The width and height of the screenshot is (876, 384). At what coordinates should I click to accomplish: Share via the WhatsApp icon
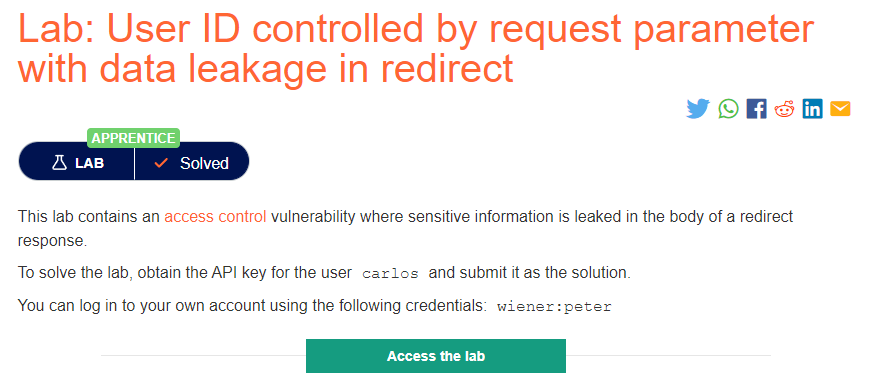click(x=728, y=108)
